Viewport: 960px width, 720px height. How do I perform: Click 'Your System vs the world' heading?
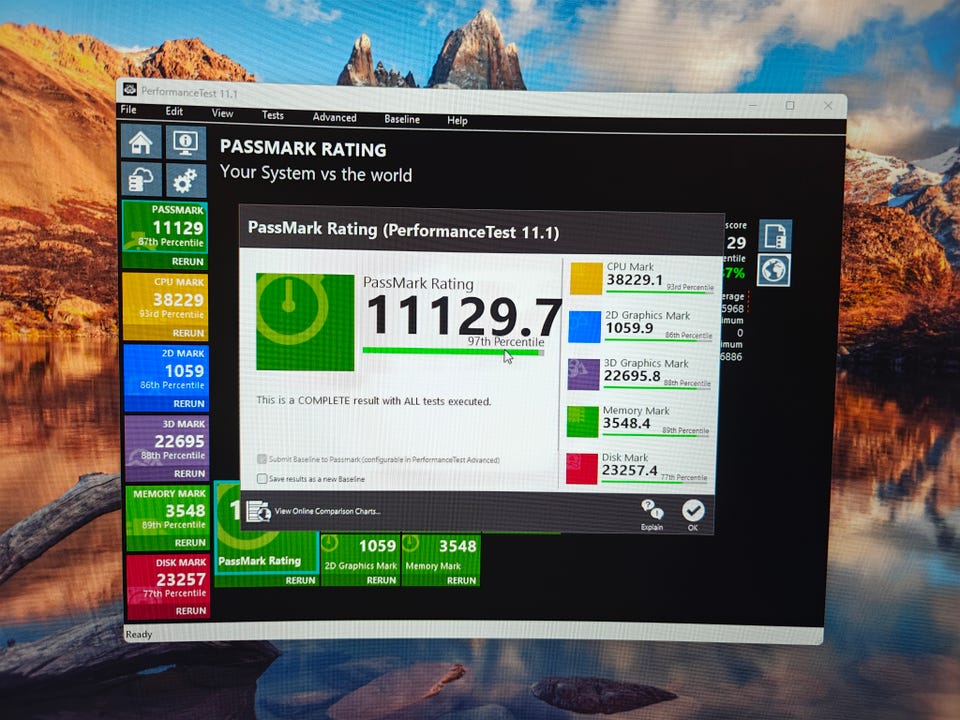point(316,174)
